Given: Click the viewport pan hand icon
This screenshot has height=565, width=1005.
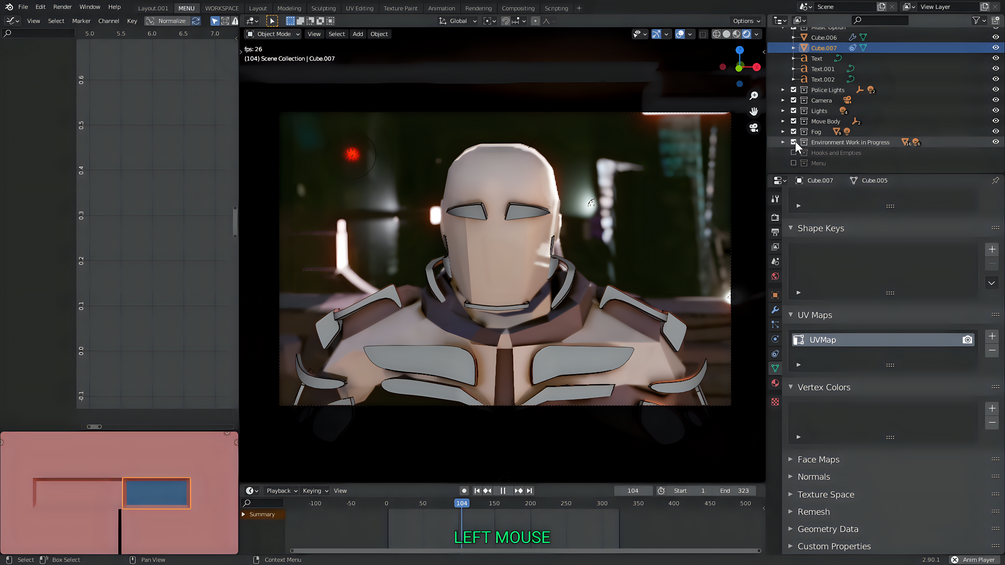Looking at the screenshot, I should click(x=754, y=111).
